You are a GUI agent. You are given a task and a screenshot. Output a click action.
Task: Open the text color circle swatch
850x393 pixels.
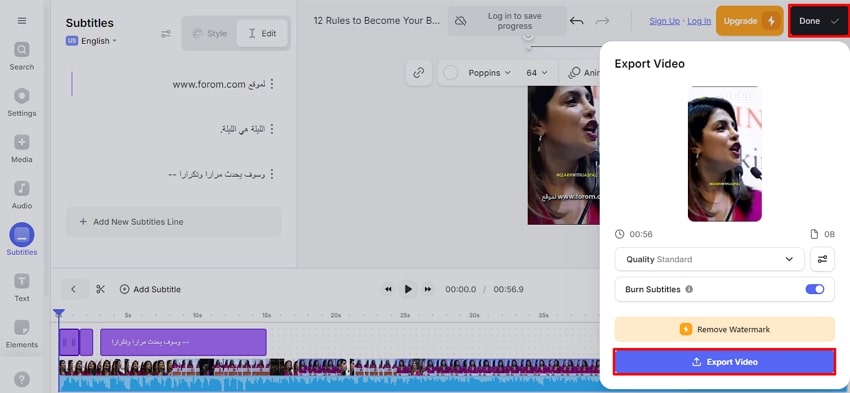pos(450,73)
